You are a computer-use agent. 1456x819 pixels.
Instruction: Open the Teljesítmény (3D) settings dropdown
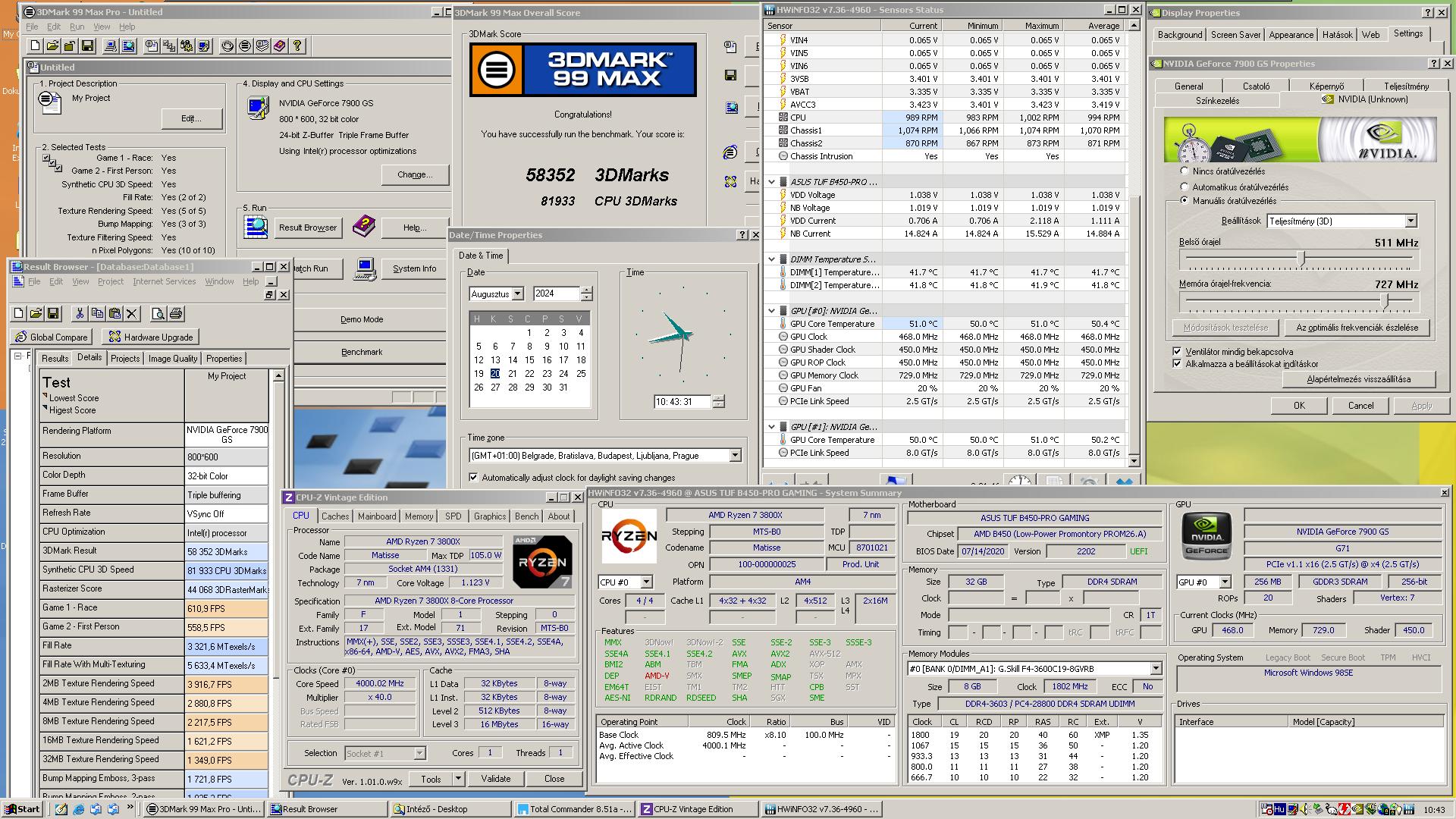coord(1410,221)
